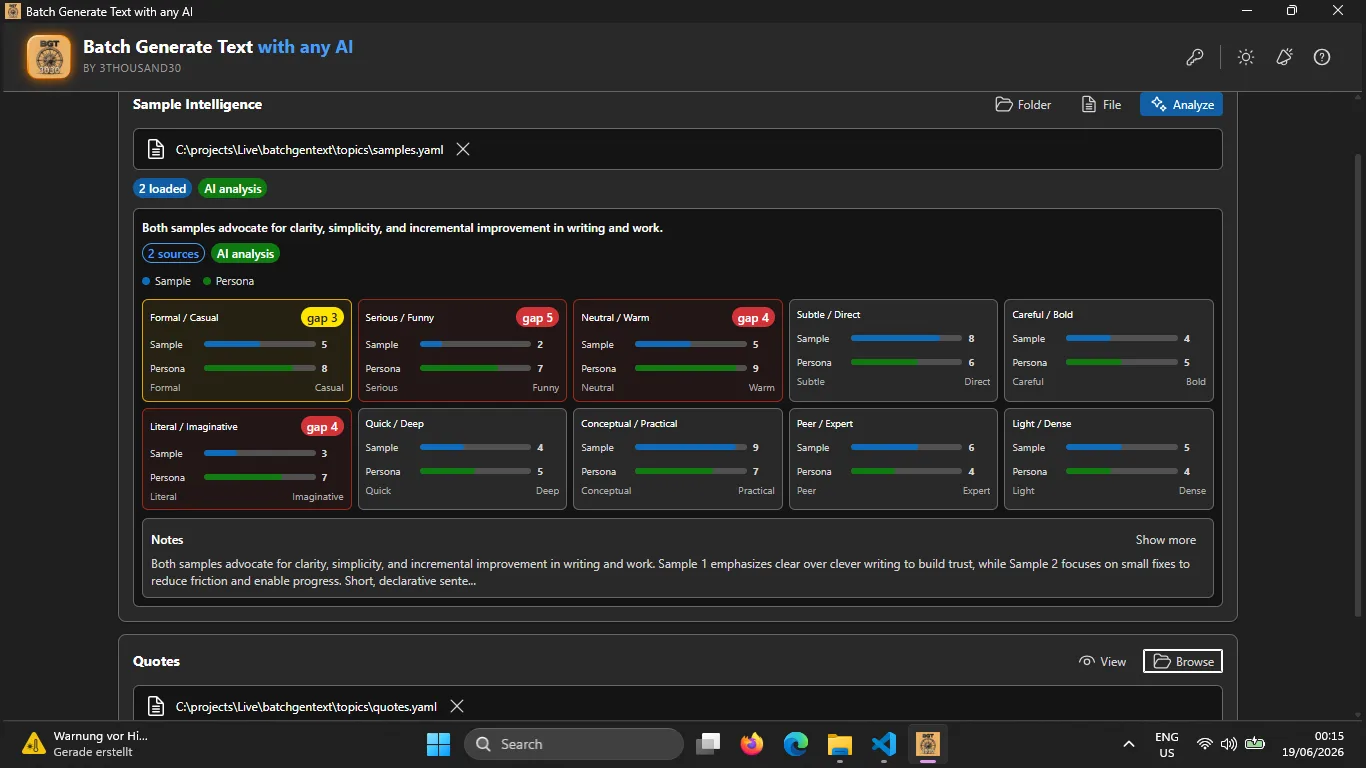1366x768 pixels.
Task: Click the Persona bar in Neutral / Warm
Action: (x=690, y=368)
